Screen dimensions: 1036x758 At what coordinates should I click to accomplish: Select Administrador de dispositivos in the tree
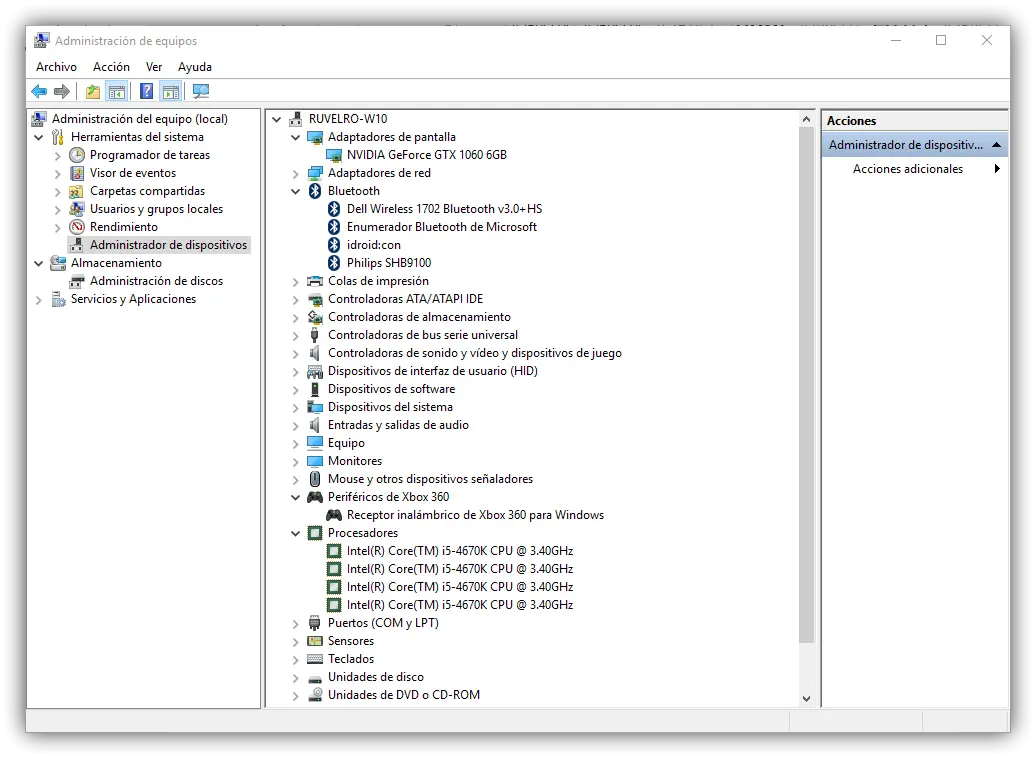click(x=168, y=245)
